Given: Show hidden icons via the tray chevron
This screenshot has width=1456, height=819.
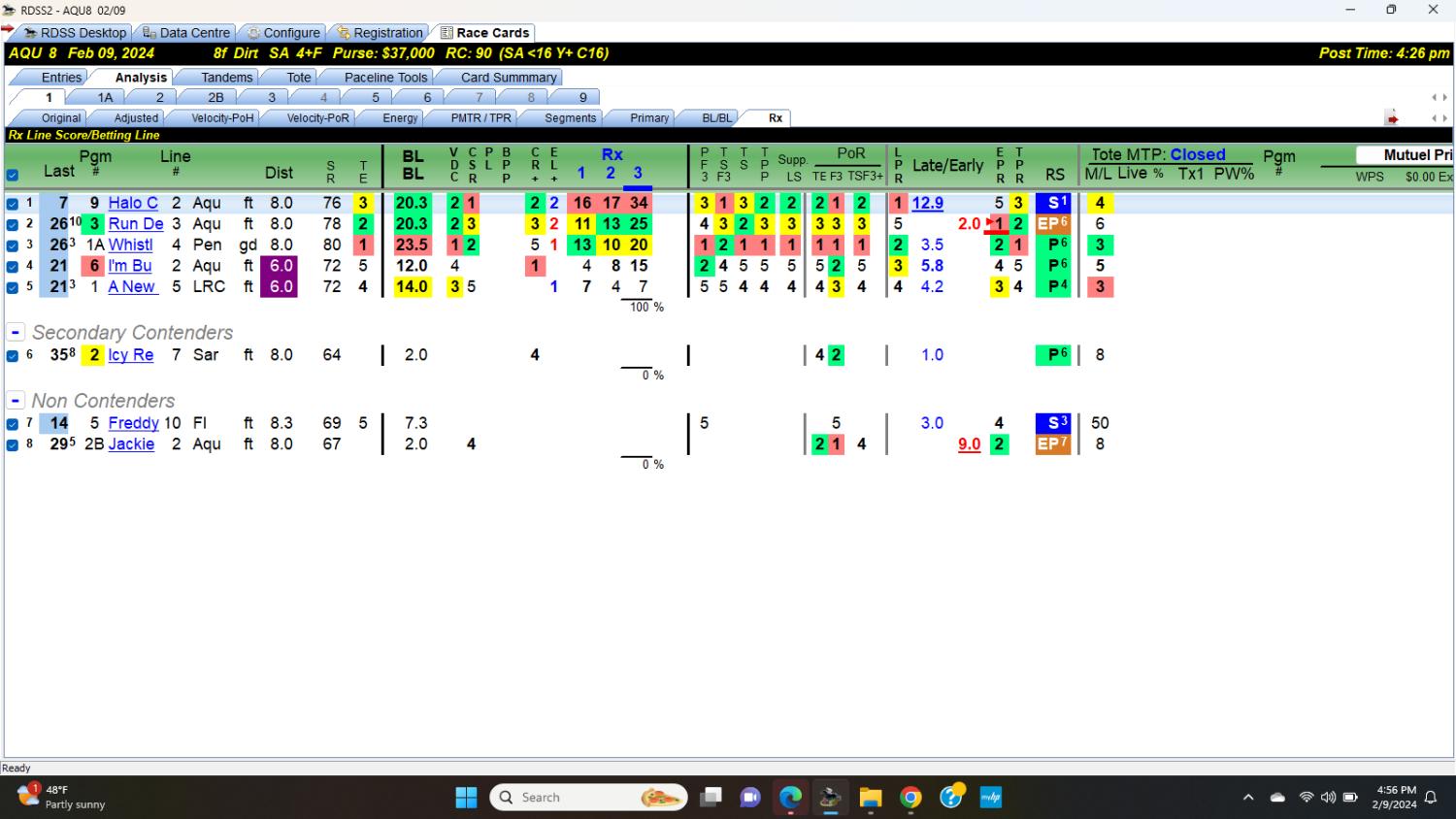Looking at the screenshot, I should coord(1248,798).
